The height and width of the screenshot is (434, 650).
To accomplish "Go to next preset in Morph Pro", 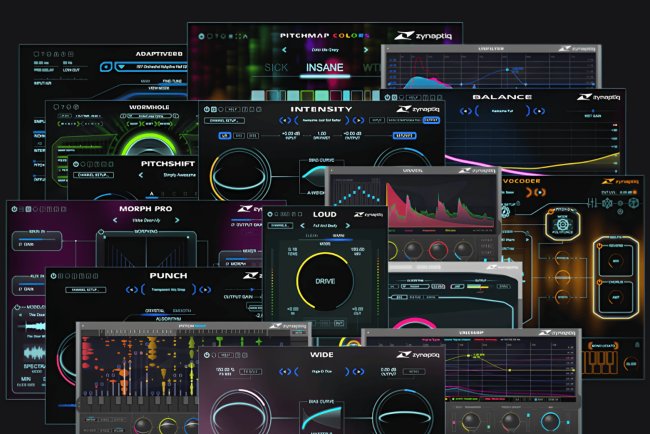I will pyautogui.click(x=177, y=220).
